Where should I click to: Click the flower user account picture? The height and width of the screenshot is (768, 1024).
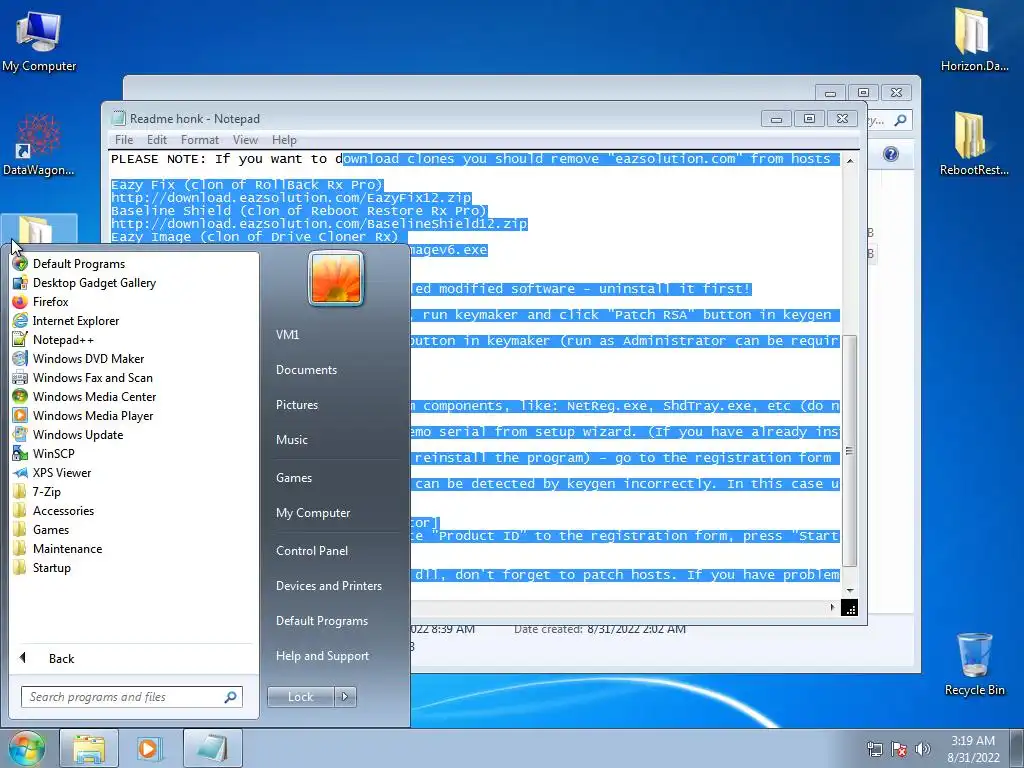pyautogui.click(x=336, y=279)
